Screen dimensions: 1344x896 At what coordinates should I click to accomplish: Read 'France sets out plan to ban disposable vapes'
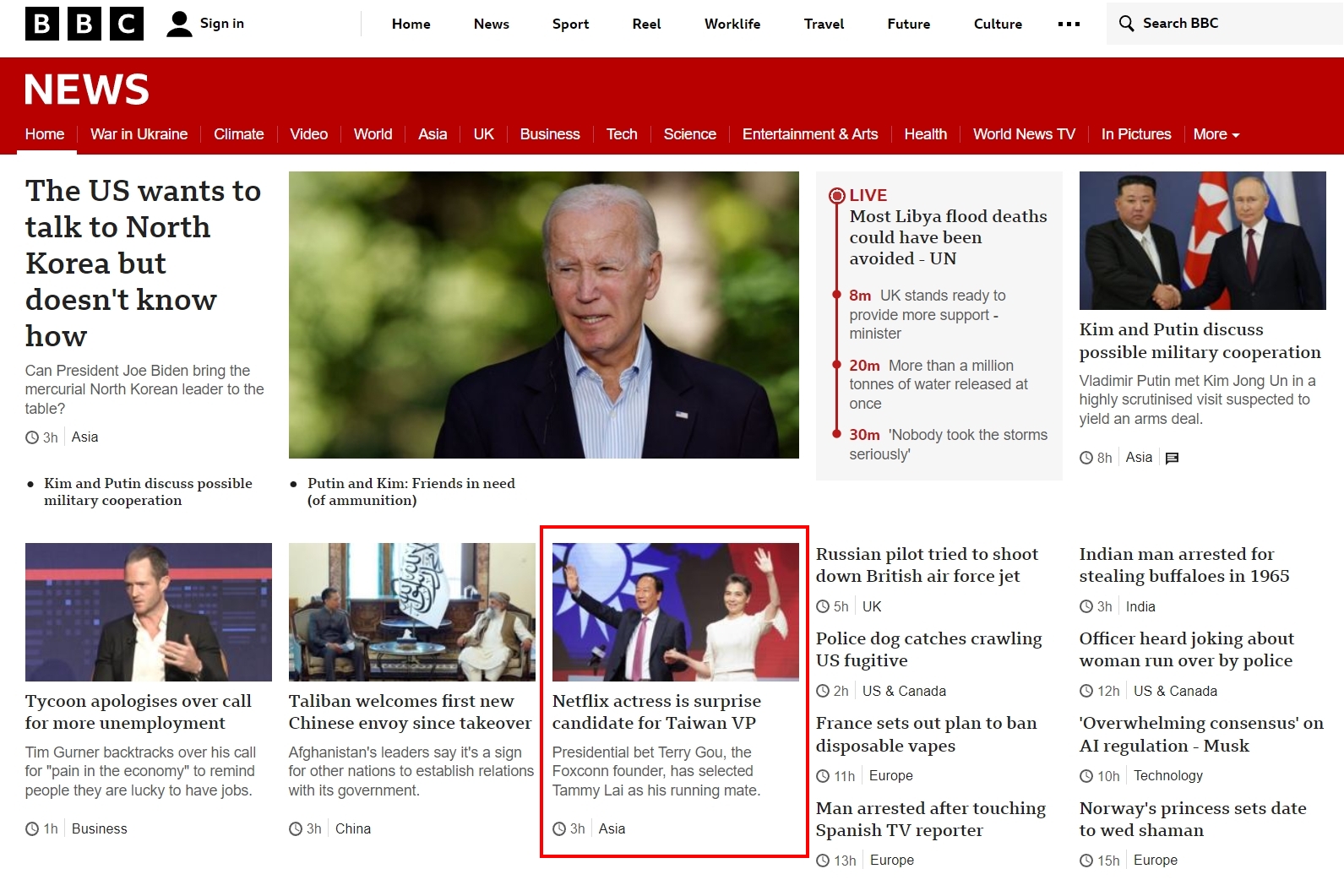[926, 734]
